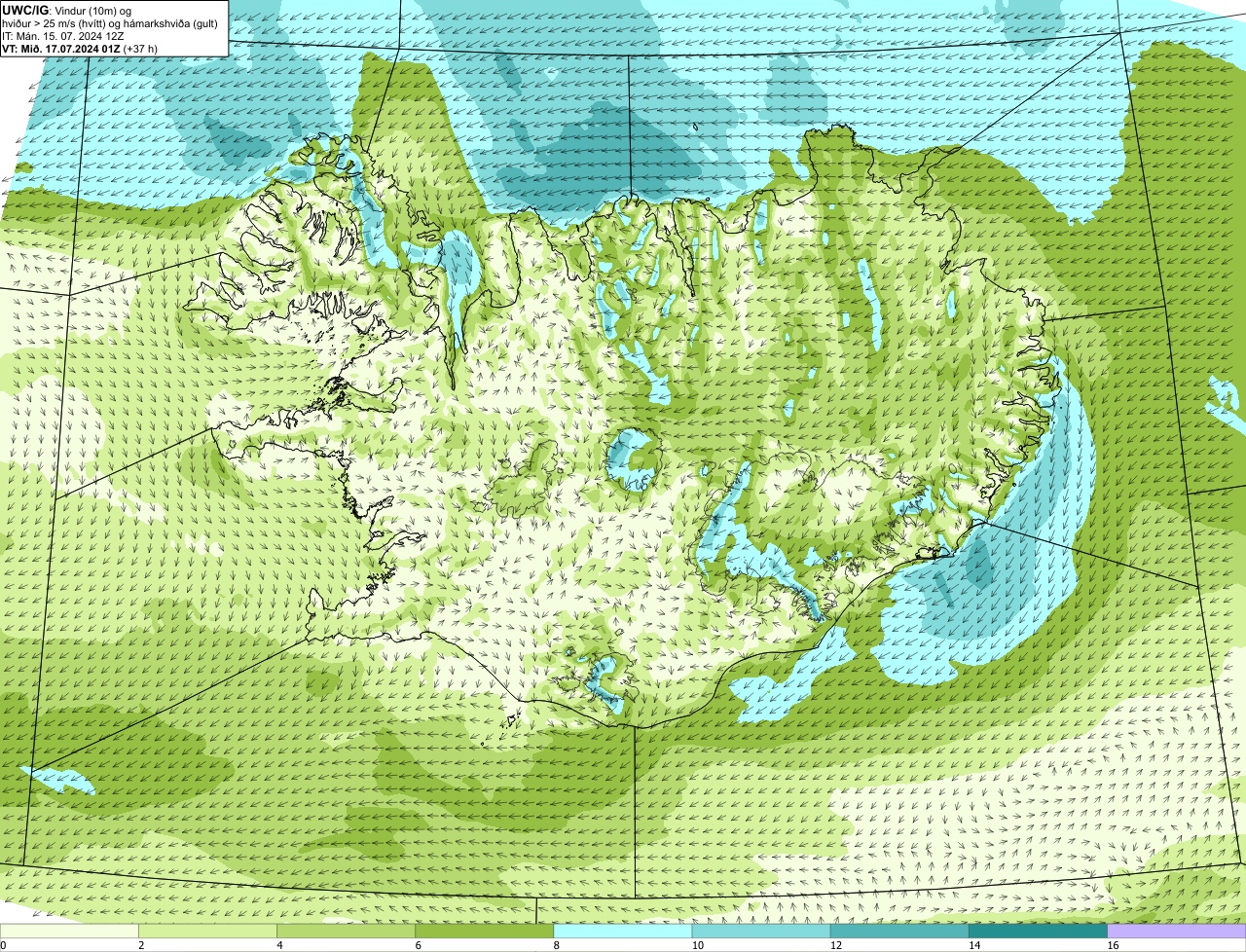Click the "6" label on the color scale
Image resolution: width=1246 pixels, height=952 pixels.
pos(418,945)
